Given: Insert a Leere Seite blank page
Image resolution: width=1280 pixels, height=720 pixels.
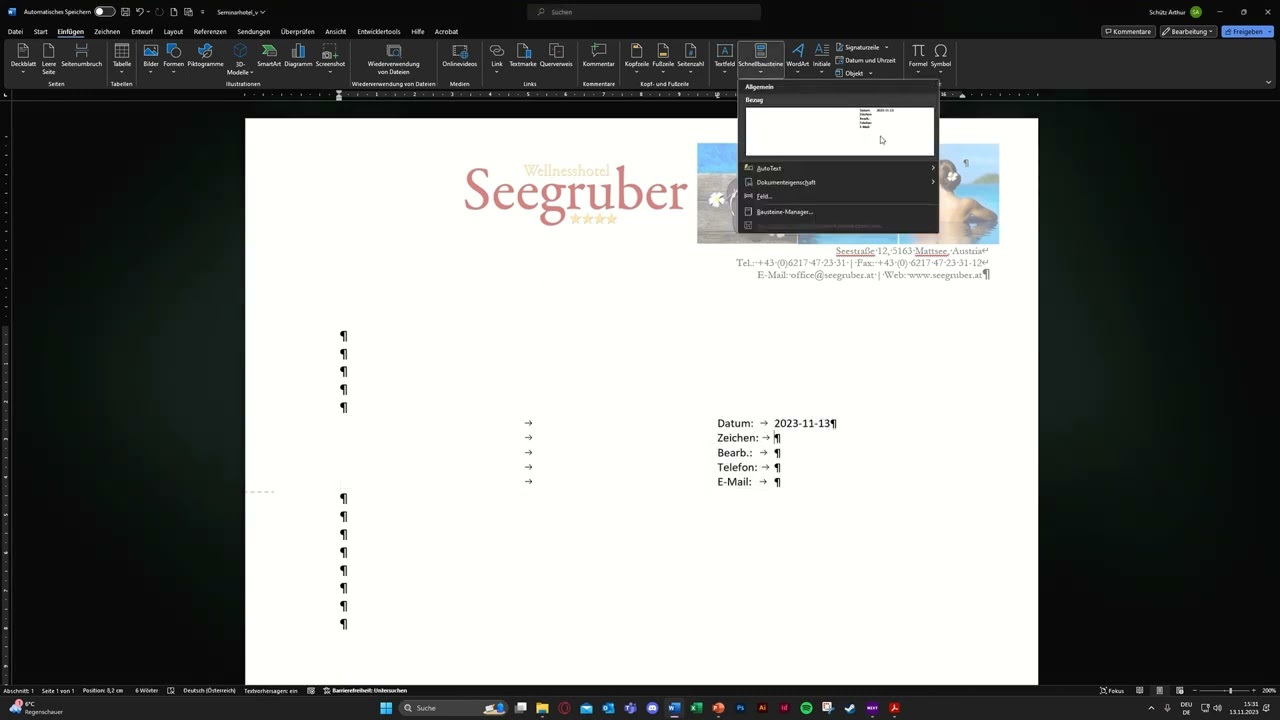Looking at the screenshot, I should (49, 58).
